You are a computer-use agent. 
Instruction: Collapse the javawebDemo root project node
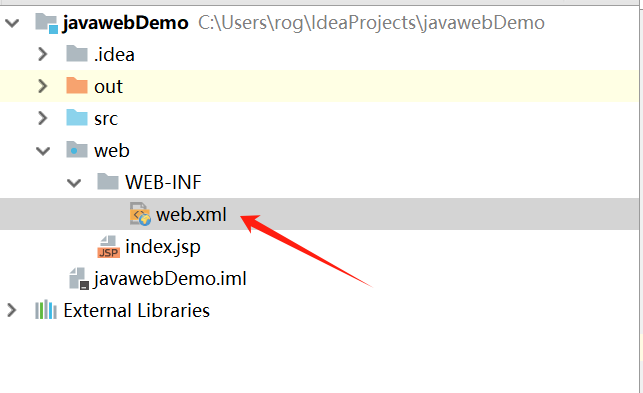[12, 23]
